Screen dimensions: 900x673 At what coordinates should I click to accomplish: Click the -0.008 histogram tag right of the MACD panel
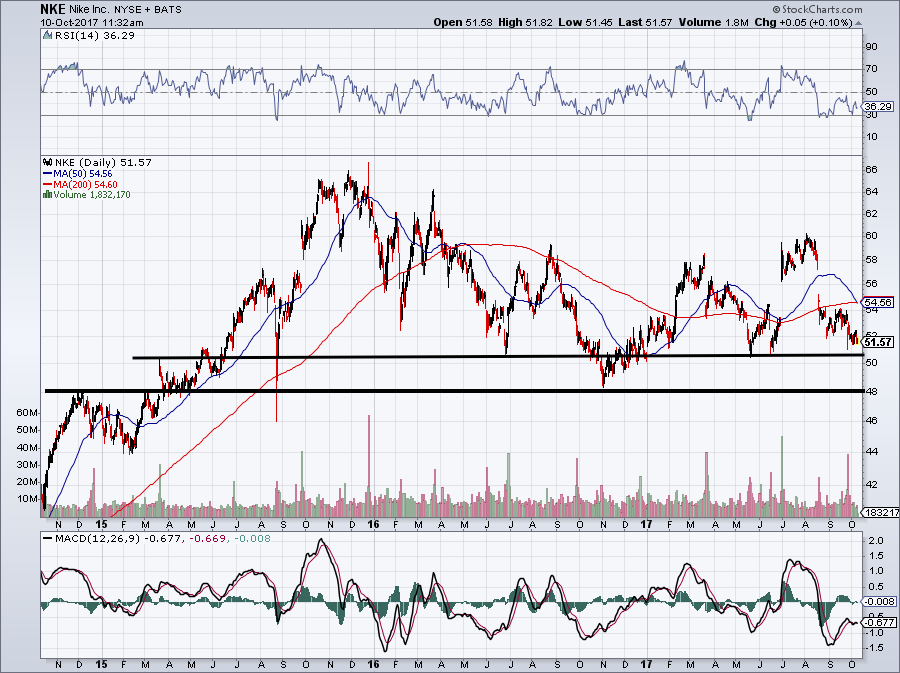pos(881,601)
